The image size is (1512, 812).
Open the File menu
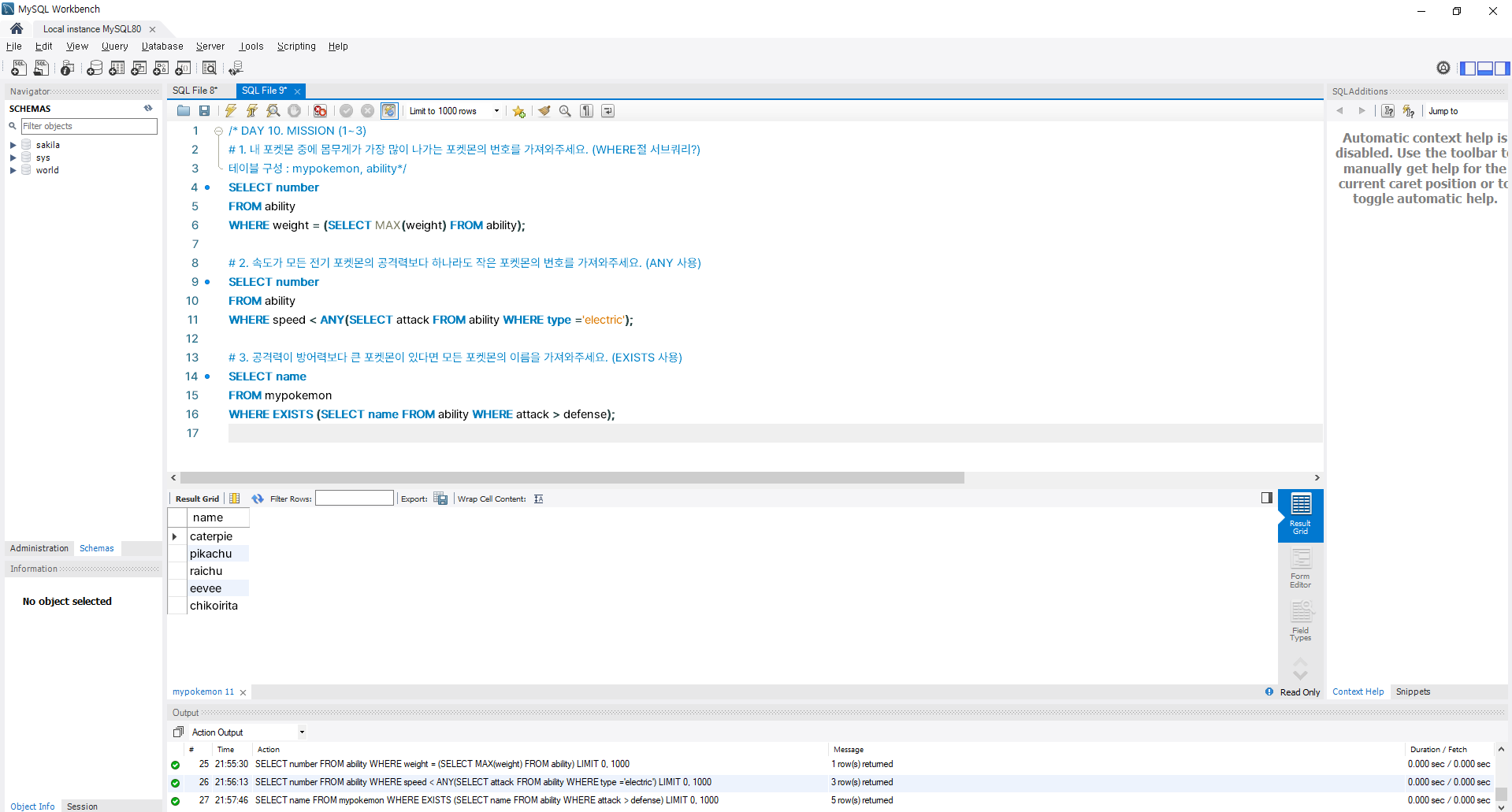(x=14, y=46)
